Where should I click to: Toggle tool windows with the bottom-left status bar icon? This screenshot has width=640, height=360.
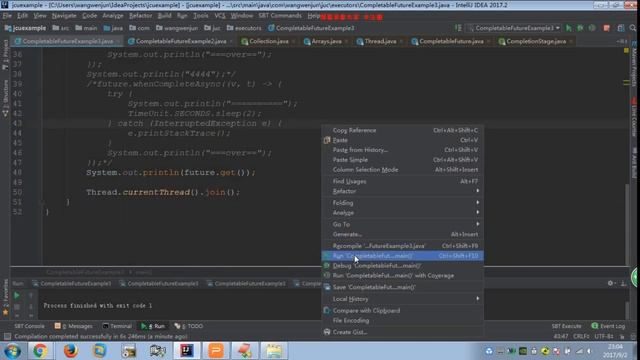pos(7,336)
